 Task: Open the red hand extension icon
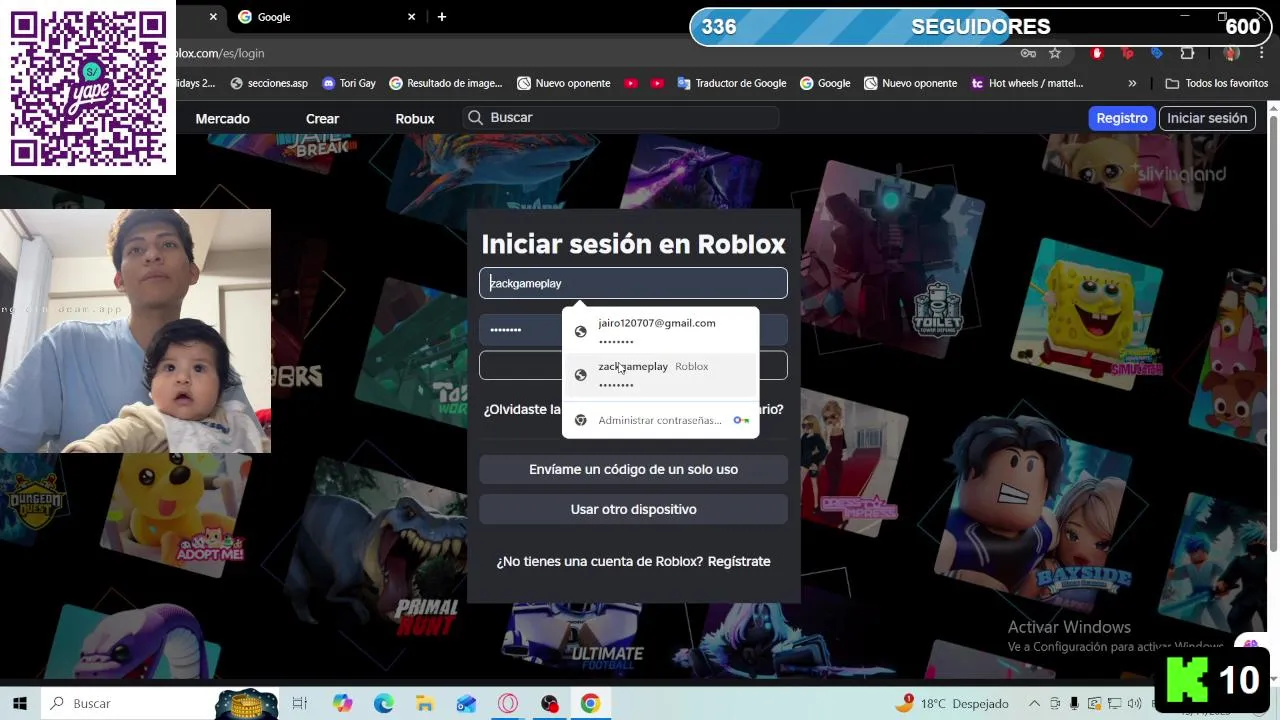click(1097, 53)
